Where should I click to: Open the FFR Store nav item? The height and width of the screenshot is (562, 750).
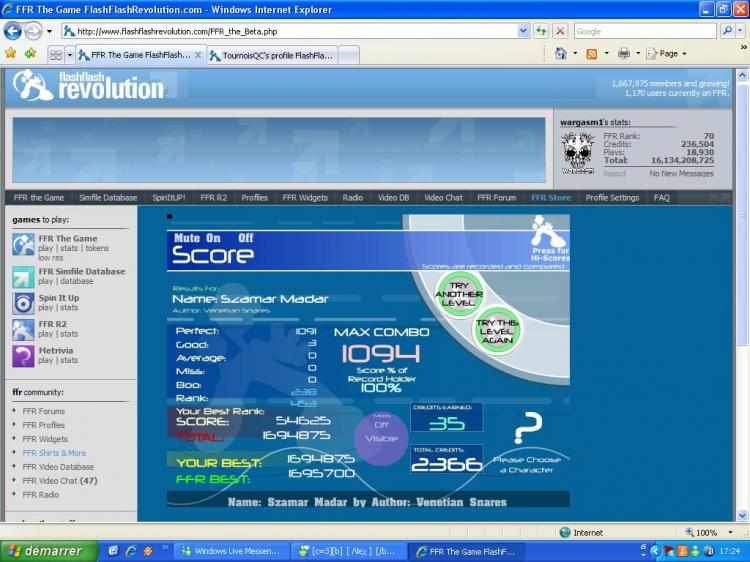pos(551,198)
